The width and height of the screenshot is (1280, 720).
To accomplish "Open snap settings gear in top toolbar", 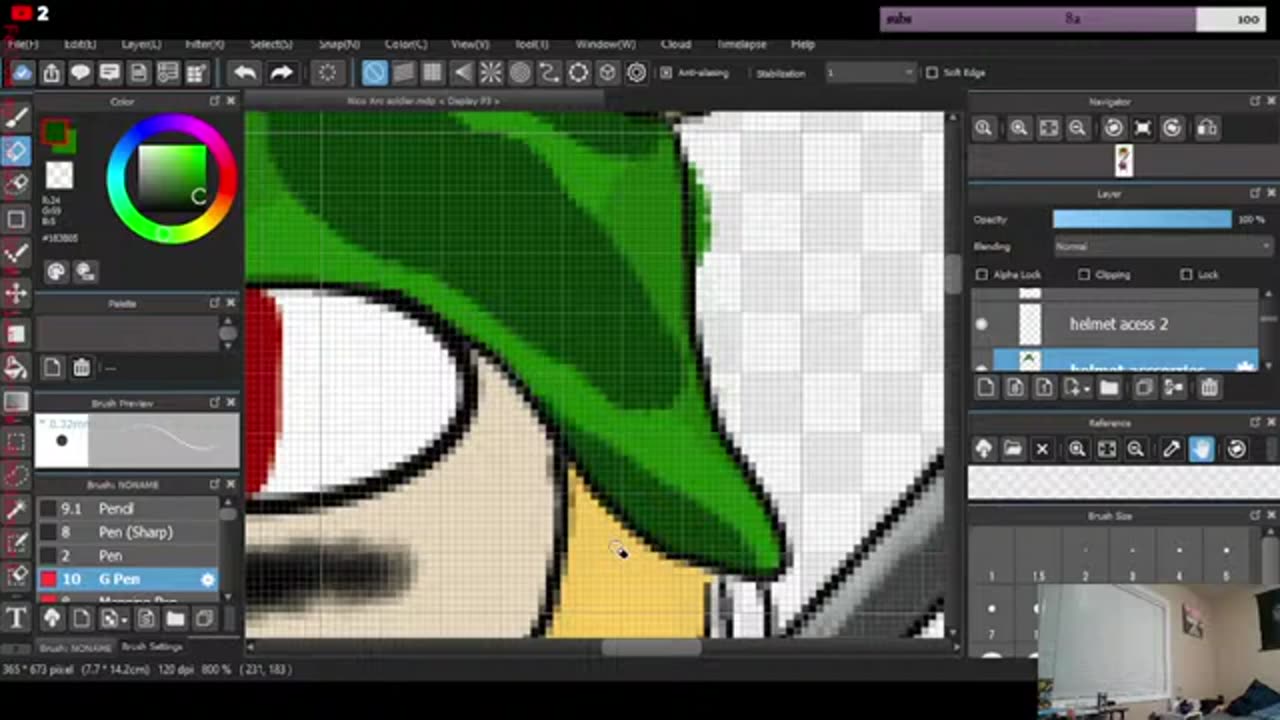I will [637, 72].
